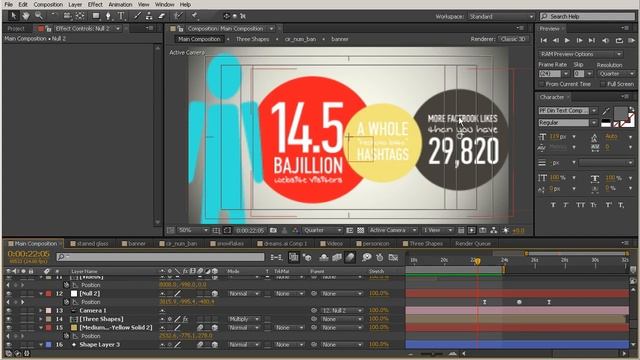The image size is (640, 360).
Task: Click banner in the comp breadcrumb
Action: point(340,39)
